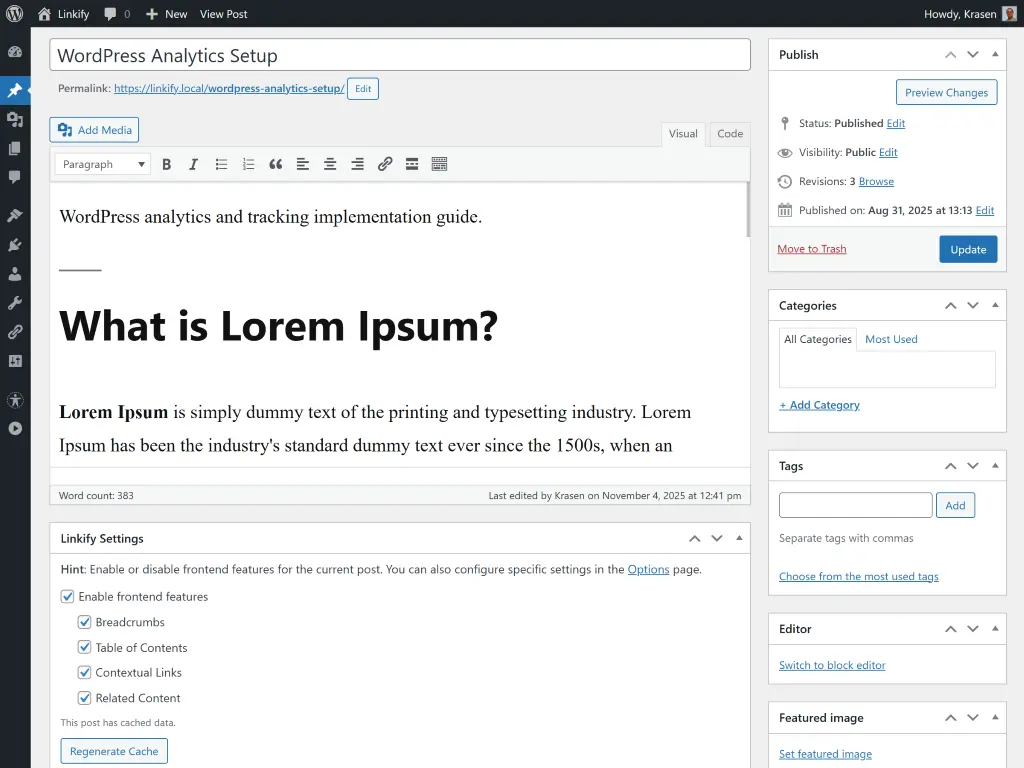
Task: Insert the Read More tag
Action: pyautogui.click(x=412, y=164)
